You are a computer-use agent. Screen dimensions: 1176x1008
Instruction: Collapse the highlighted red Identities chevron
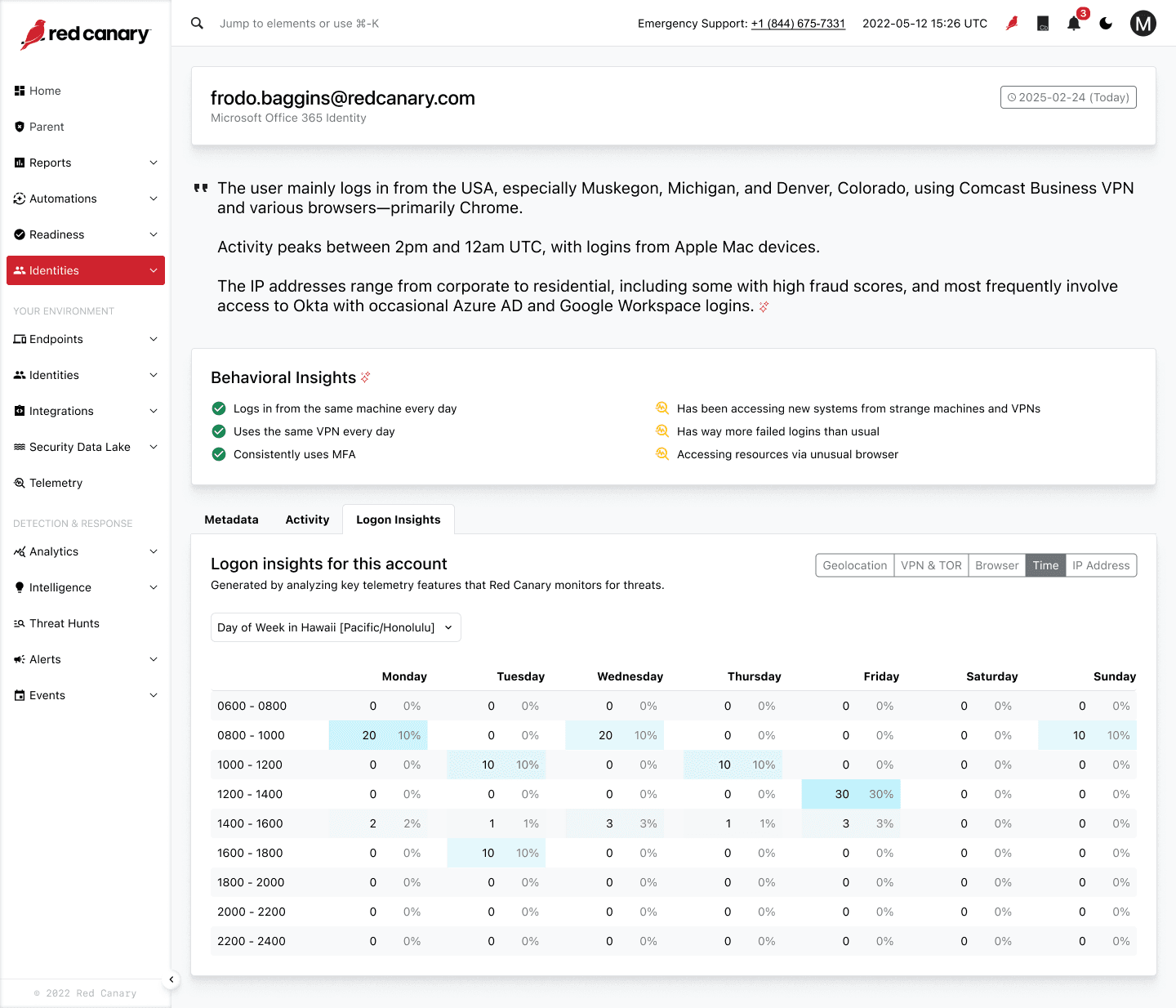pyautogui.click(x=154, y=270)
